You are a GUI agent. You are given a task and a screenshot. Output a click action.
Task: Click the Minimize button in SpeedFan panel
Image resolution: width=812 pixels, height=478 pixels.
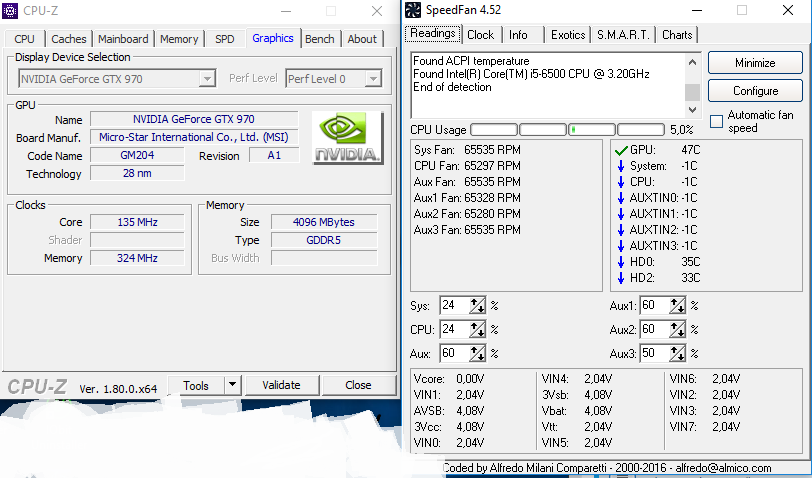coord(755,63)
